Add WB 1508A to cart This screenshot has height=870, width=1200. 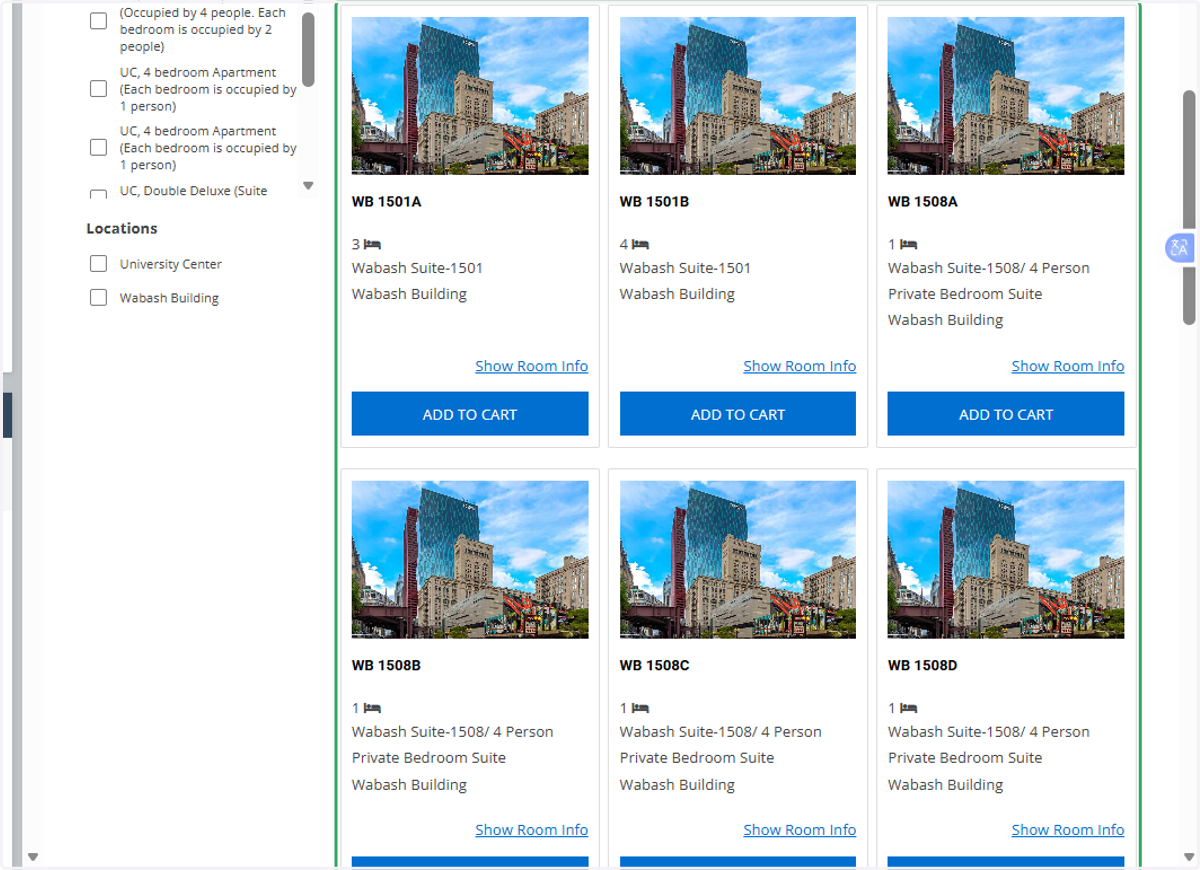coord(1006,414)
